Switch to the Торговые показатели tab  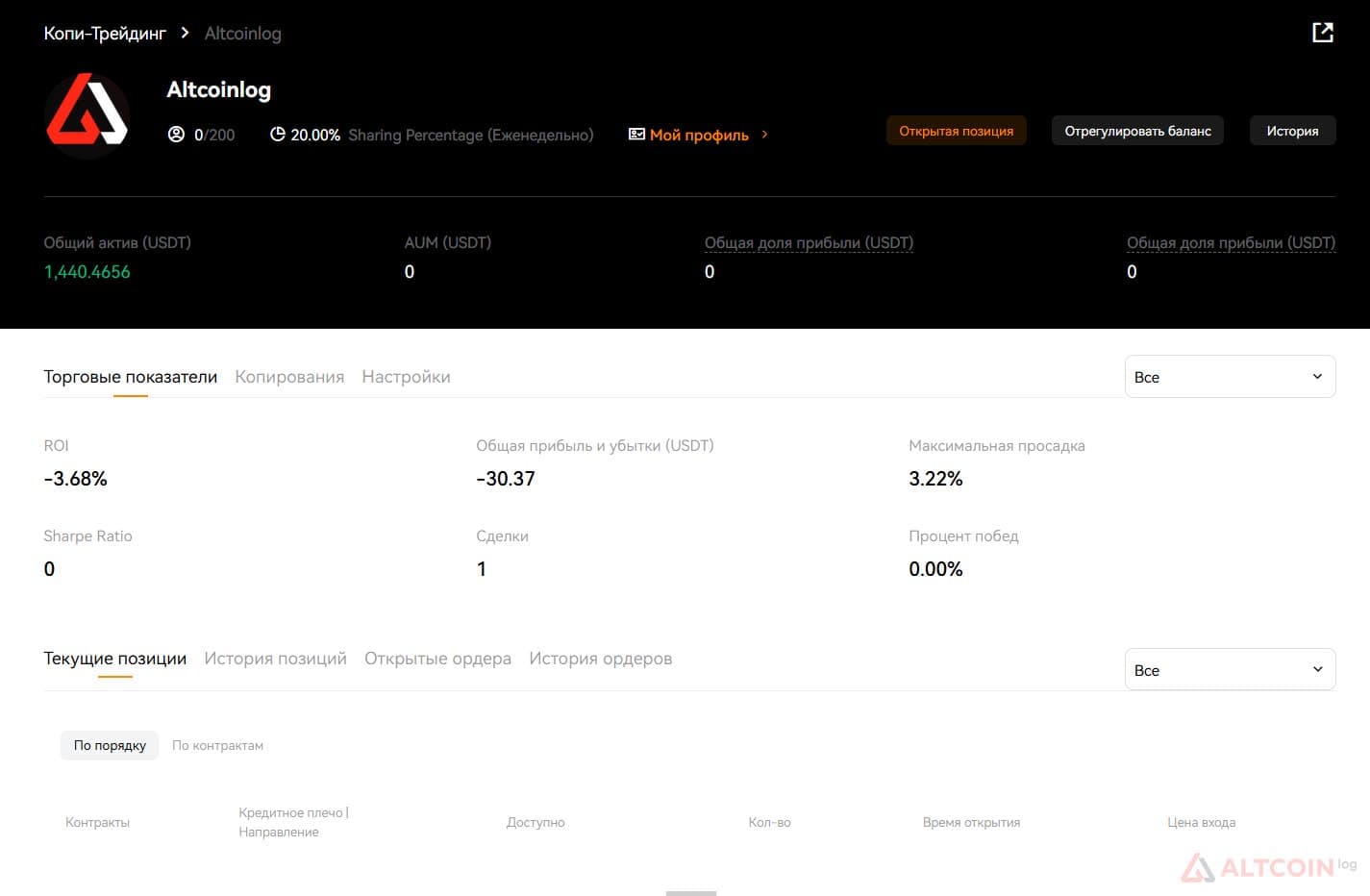tap(131, 377)
